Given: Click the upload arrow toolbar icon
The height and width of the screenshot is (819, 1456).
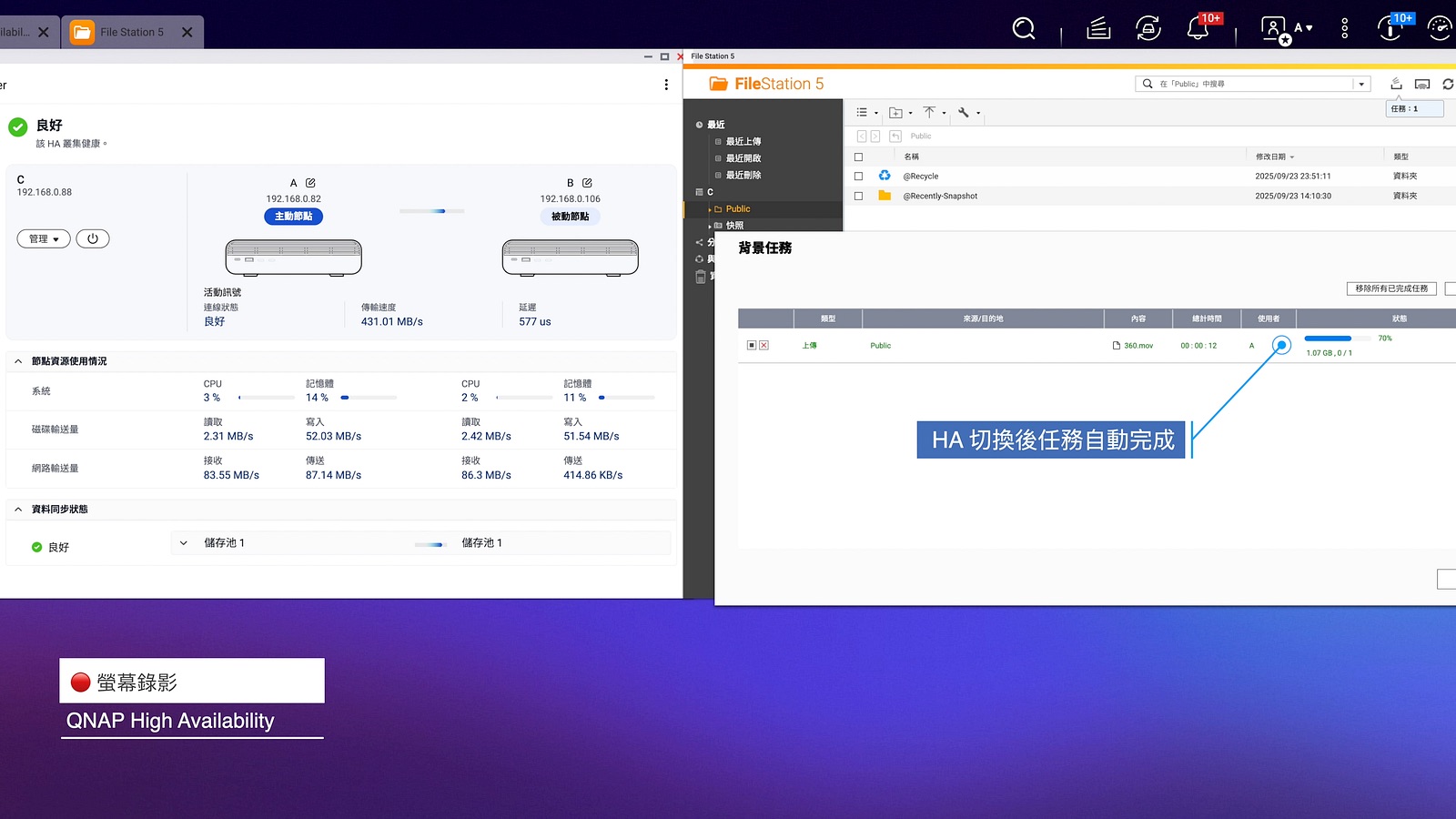Looking at the screenshot, I should tap(929, 113).
